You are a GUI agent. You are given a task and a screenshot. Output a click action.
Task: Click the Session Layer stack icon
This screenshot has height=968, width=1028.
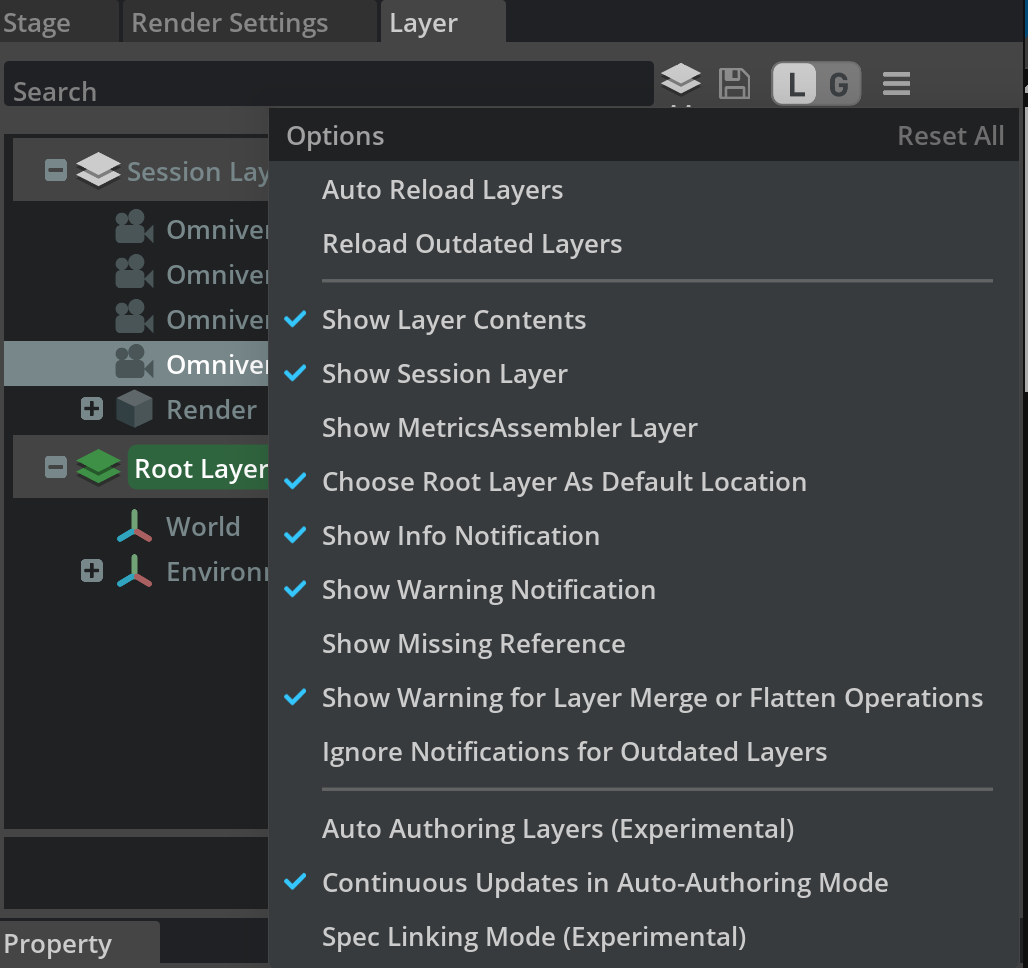pyautogui.click(x=98, y=171)
